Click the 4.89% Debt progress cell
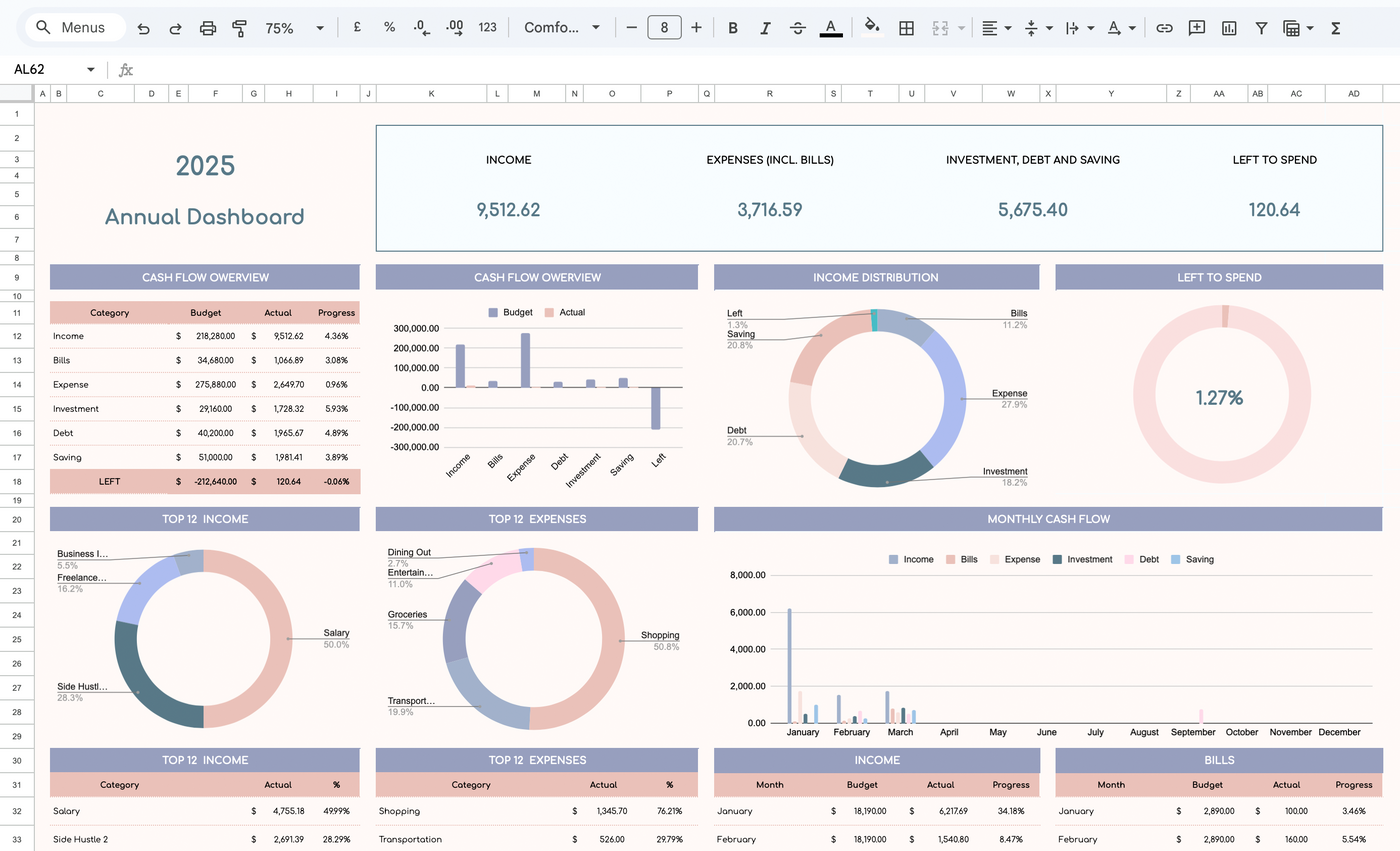 click(x=336, y=433)
